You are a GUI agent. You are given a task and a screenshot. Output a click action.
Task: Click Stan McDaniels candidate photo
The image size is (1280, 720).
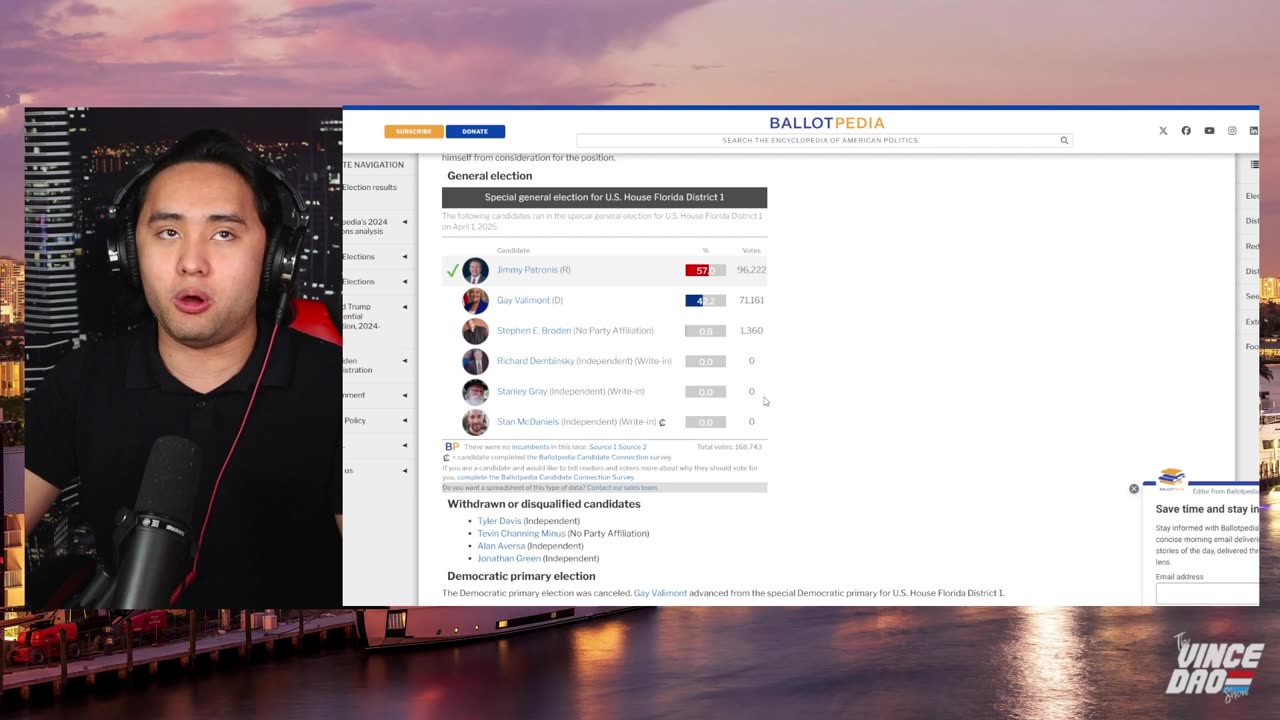pos(475,422)
